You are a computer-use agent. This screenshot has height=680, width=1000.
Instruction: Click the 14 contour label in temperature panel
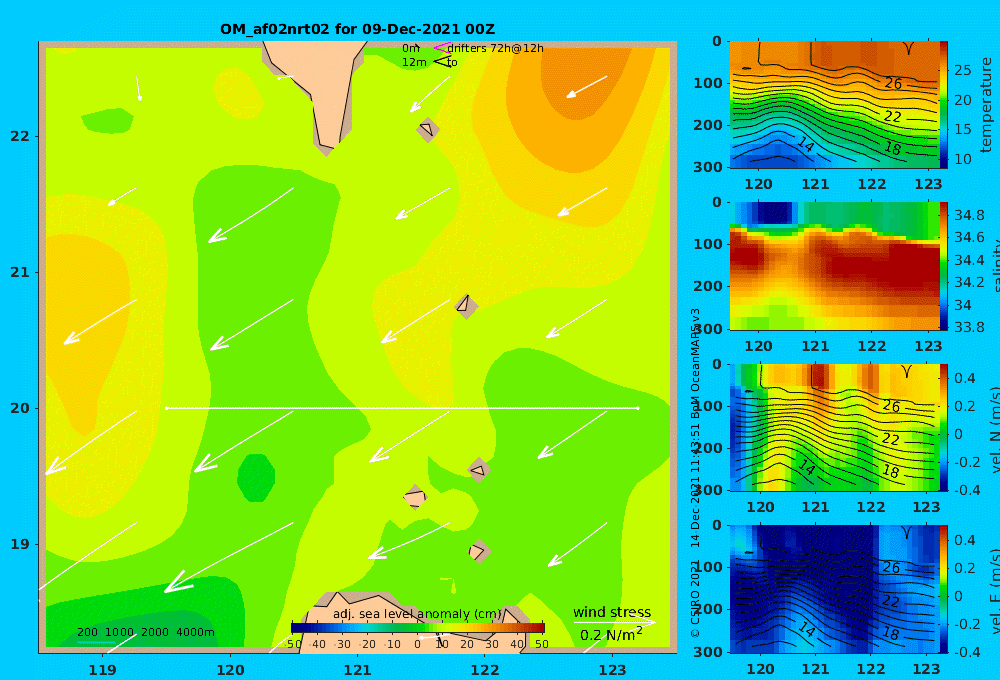click(806, 145)
